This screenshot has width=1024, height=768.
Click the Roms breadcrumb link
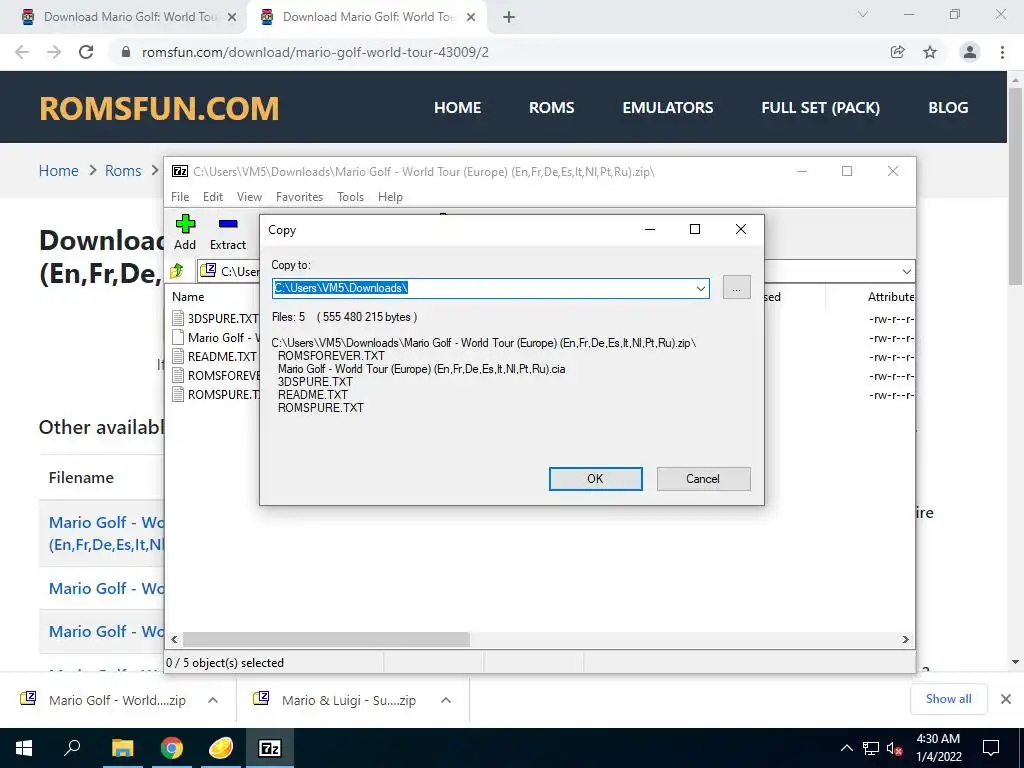(x=123, y=170)
